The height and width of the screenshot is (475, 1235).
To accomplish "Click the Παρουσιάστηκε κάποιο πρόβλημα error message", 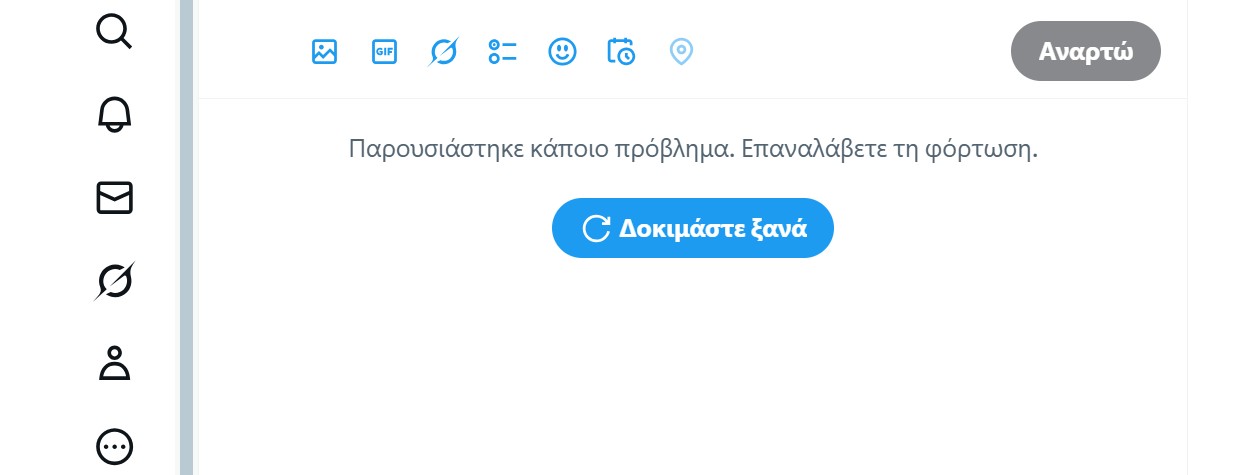I will coord(693,150).
